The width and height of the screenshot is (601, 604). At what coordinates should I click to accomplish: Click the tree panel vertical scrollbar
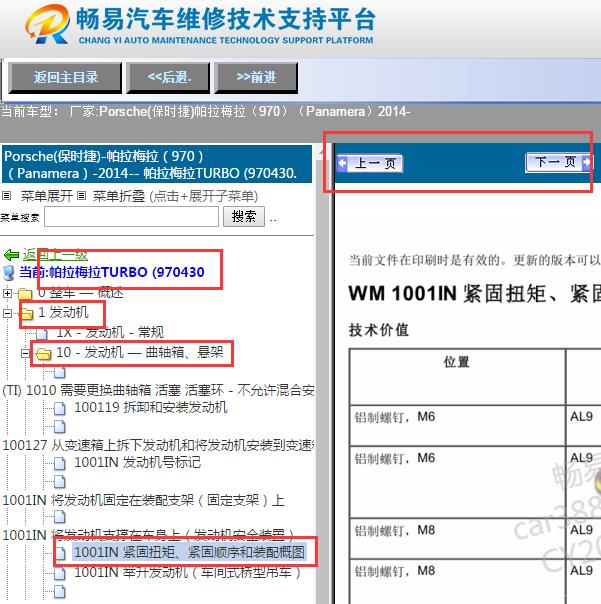pos(321,374)
